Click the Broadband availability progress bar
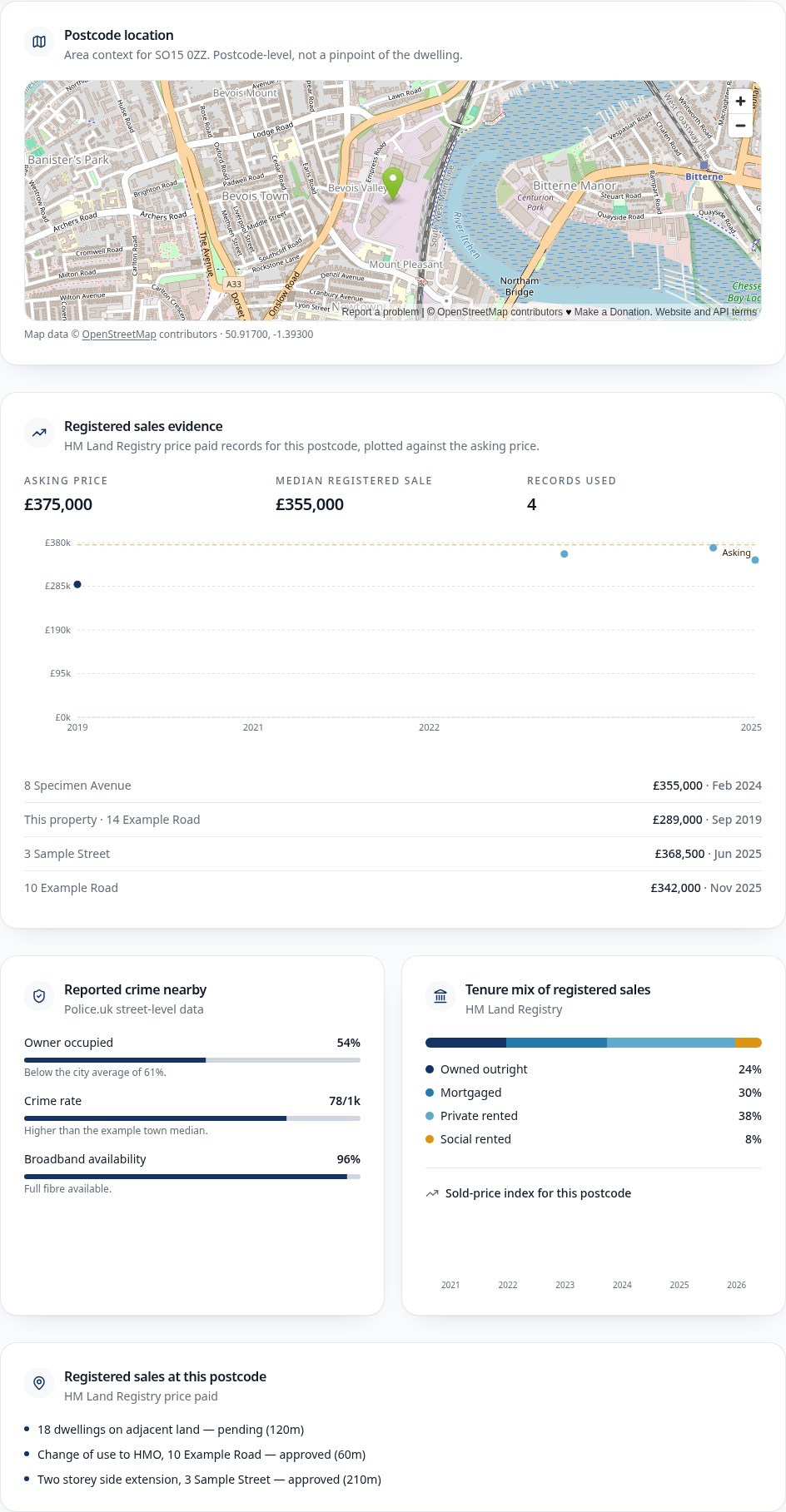Screen dimensions: 786x1512 pos(192,1177)
